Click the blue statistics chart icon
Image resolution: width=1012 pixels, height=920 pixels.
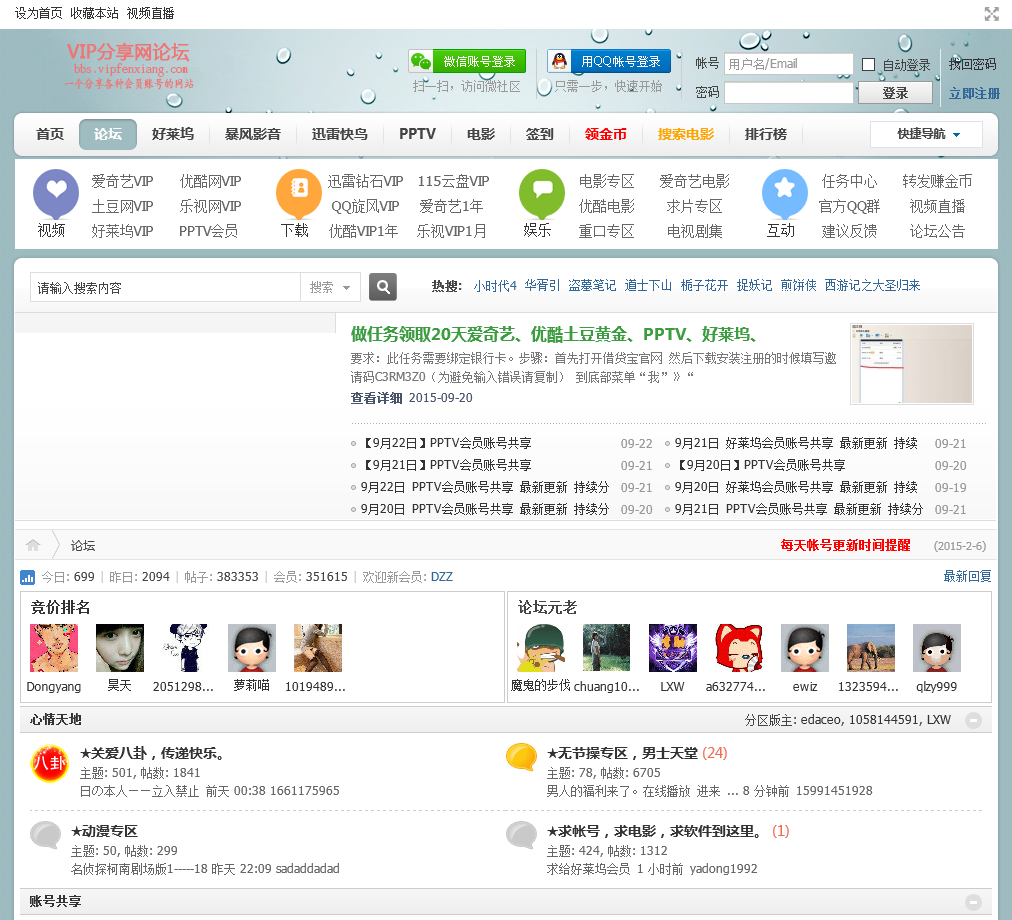click(28, 577)
